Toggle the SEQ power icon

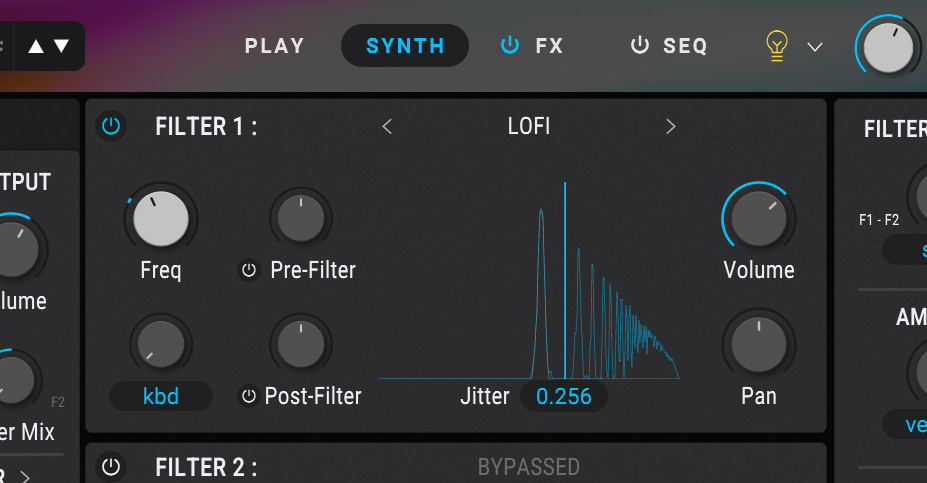(640, 45)
